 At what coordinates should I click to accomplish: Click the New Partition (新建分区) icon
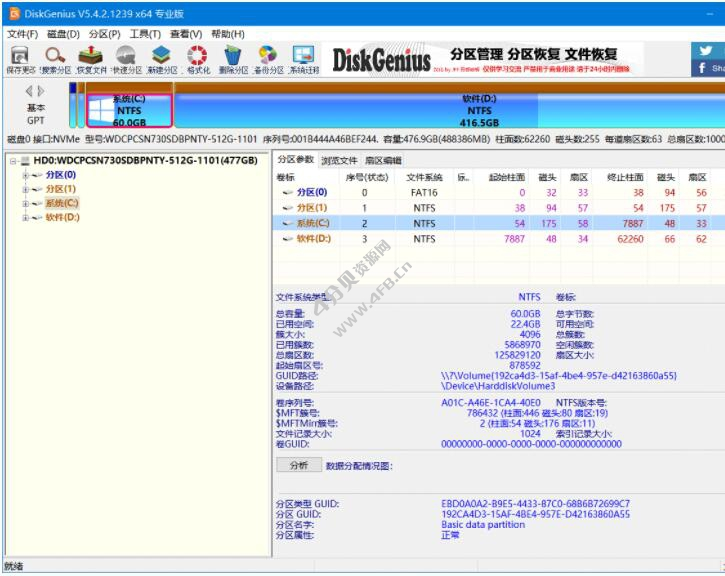coord(162,58)
